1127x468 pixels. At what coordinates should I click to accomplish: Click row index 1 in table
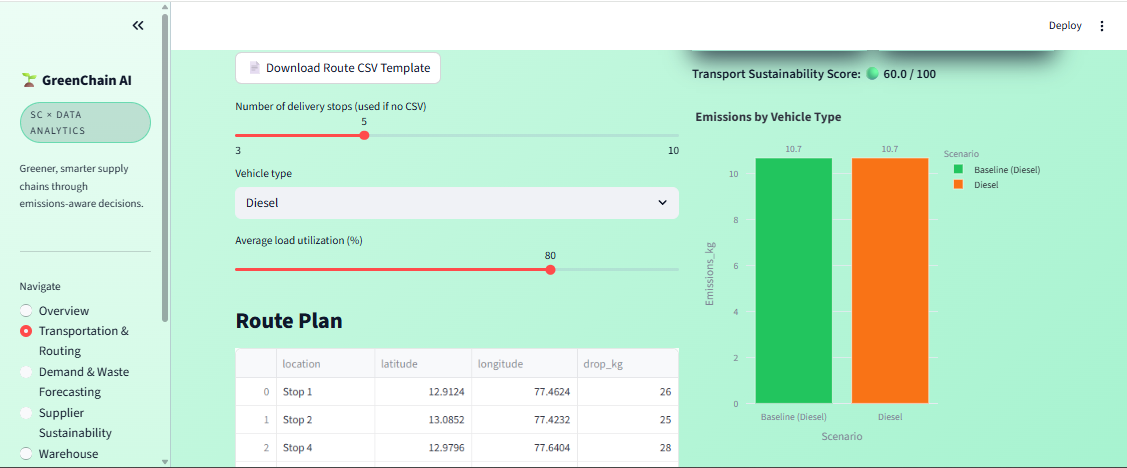pos(256,420)
